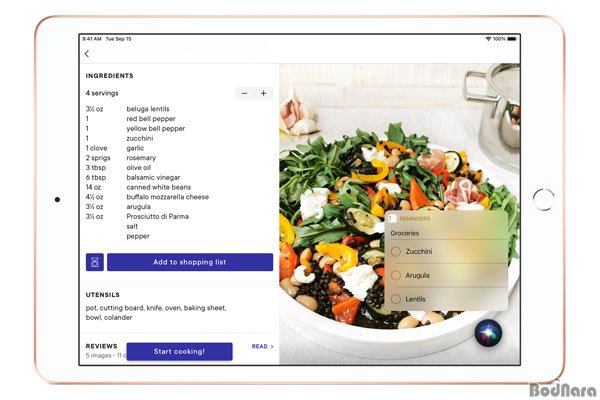Screen dimensions: 600x400
Task: Tap the REVIEWS heading
Action: 101,346
